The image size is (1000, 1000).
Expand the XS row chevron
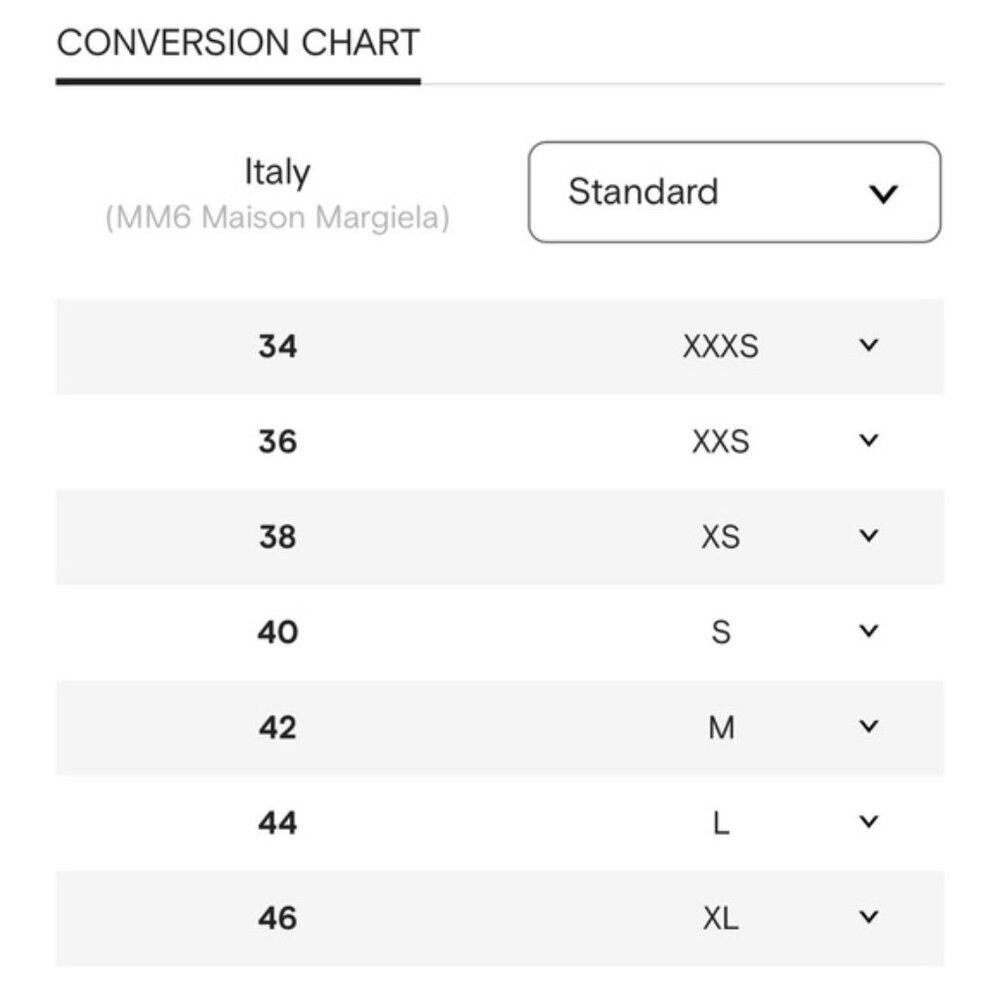pos(869,535)
